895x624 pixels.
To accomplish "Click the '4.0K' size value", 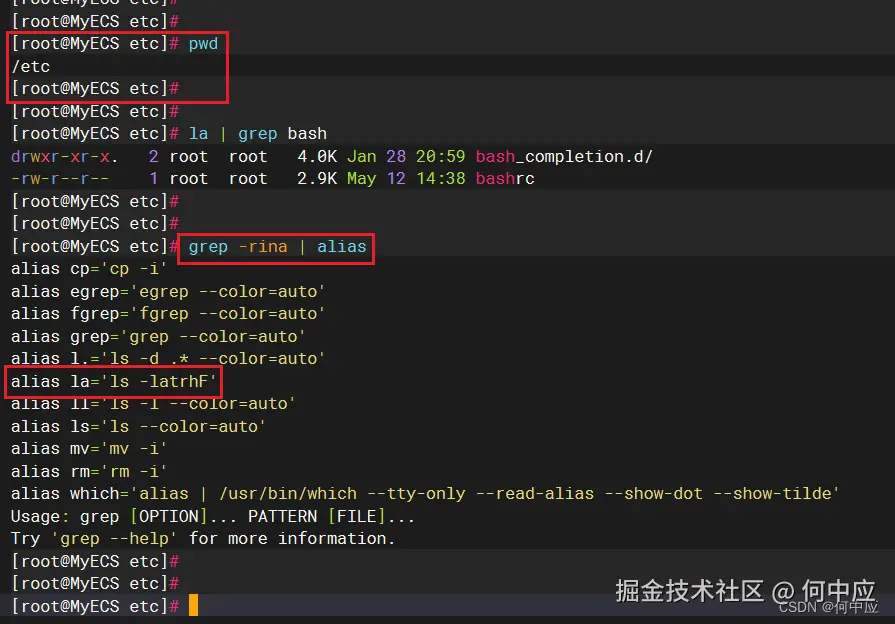I will 317,156.
